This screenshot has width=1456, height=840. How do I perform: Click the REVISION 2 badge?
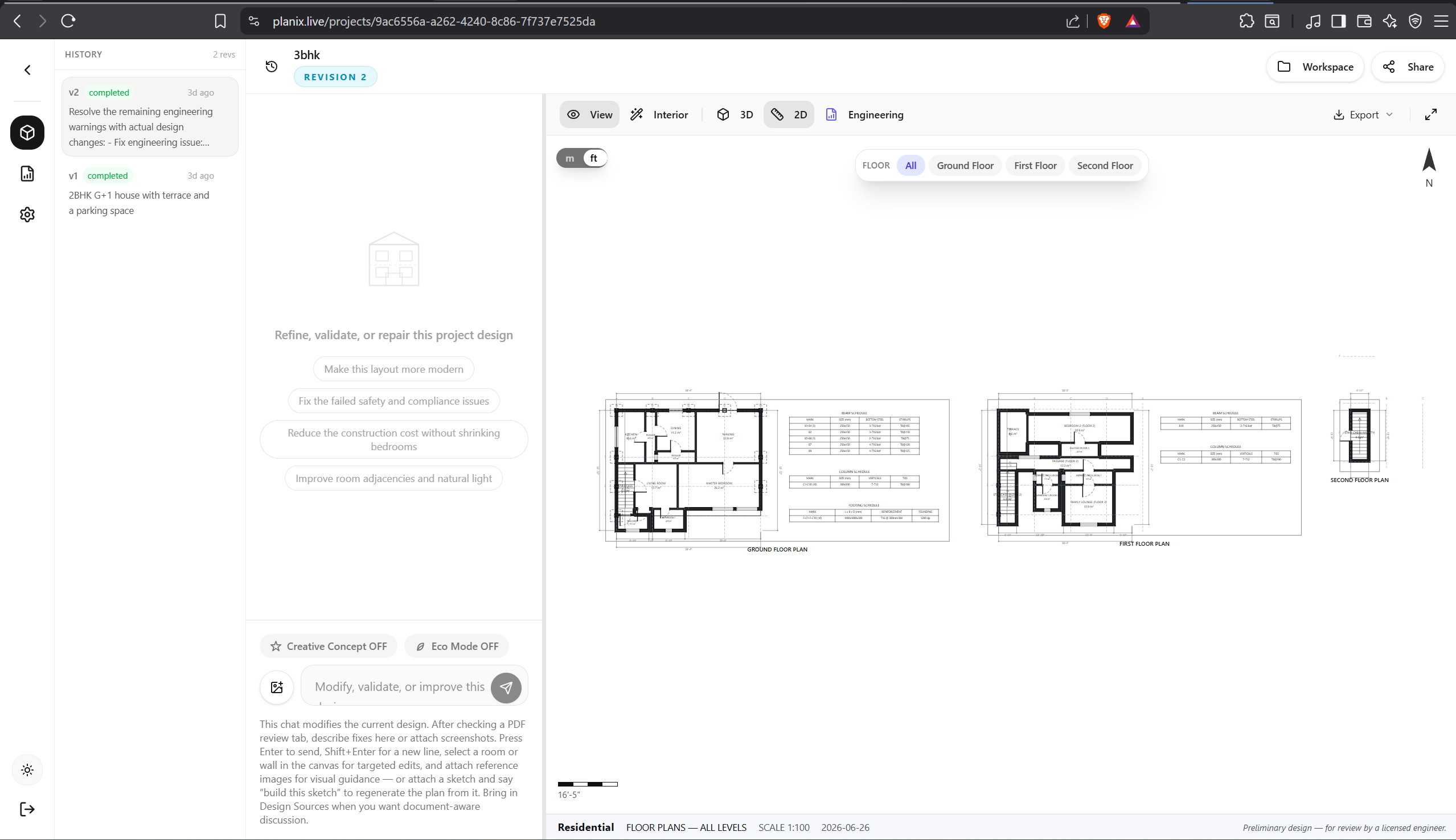tap(335, 77)
